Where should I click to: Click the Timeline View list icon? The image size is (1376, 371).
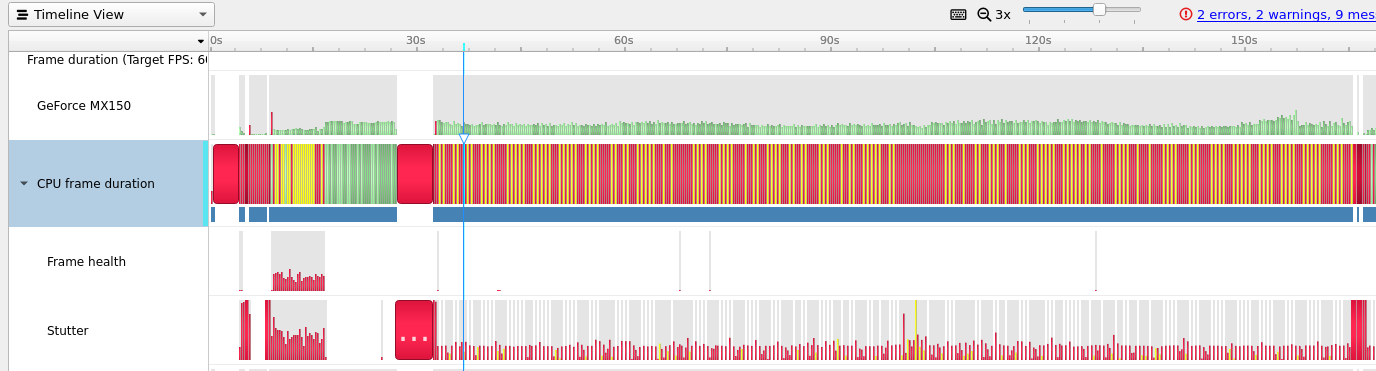point(22,15)
